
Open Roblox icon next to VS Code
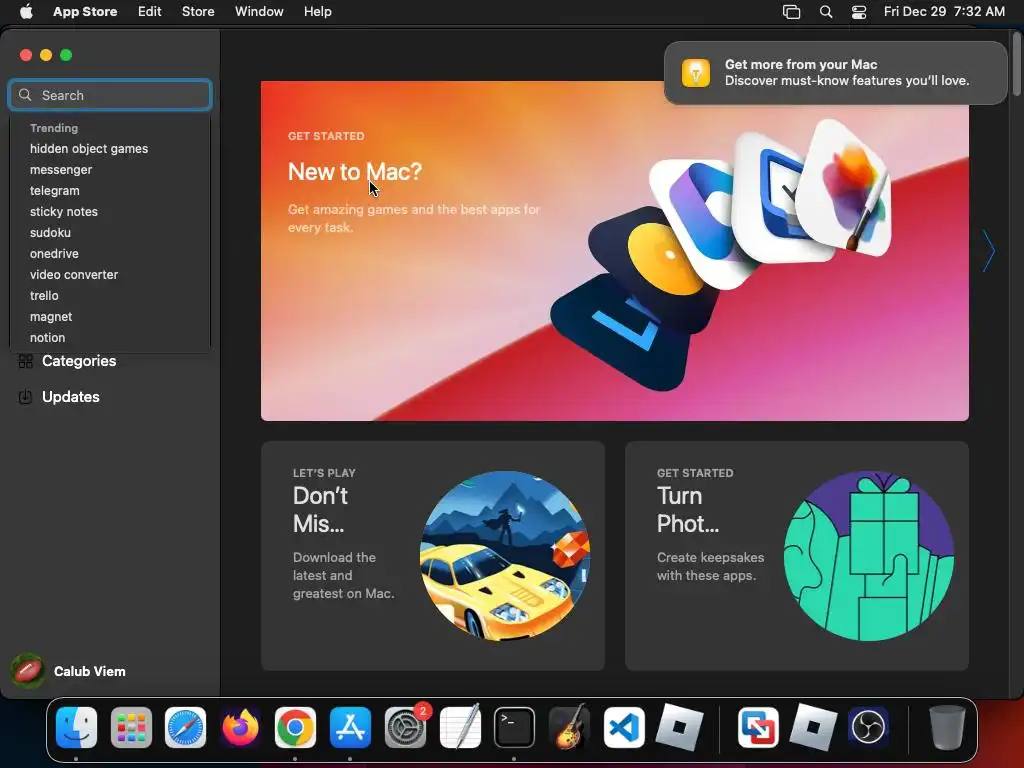coord(679,727)
